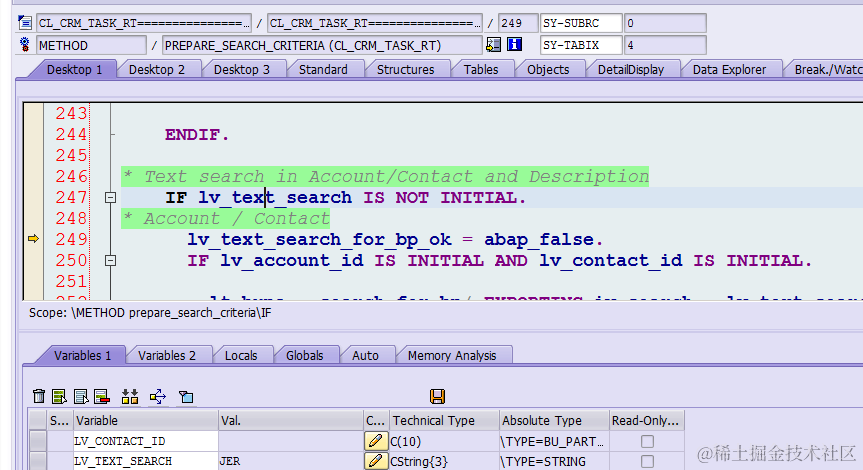The width and height of the screenshot is (863, 470).
Task: Click the Technical Type column header
Action: tap(444, 420)
